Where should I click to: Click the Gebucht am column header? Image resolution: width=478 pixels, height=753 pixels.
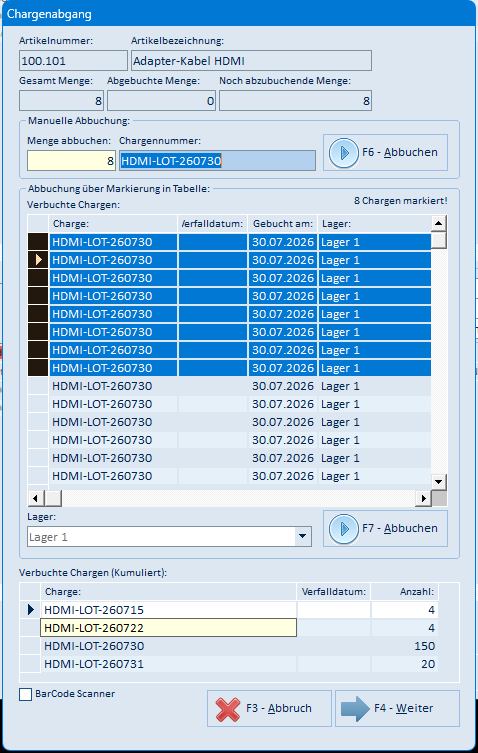pyautogui.click(x=283, y=224)
